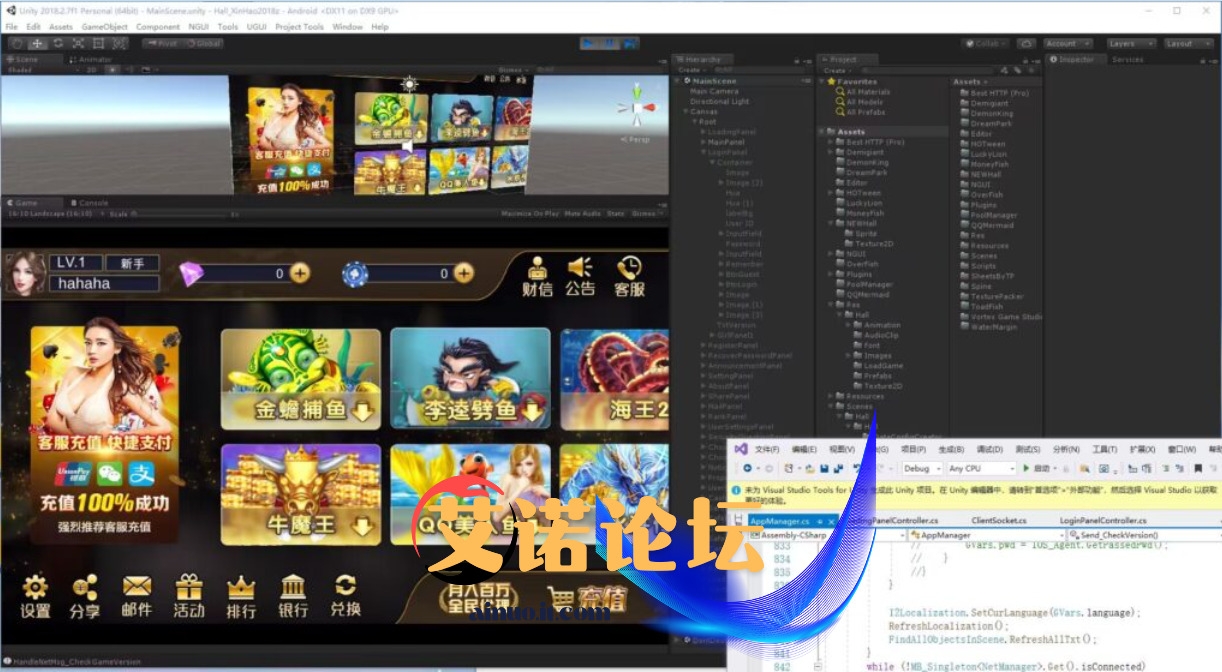Viewport: 1222px width, 672px height.
Task: Click the Create button in Hierarchy panel
Action: coord(692,70)
